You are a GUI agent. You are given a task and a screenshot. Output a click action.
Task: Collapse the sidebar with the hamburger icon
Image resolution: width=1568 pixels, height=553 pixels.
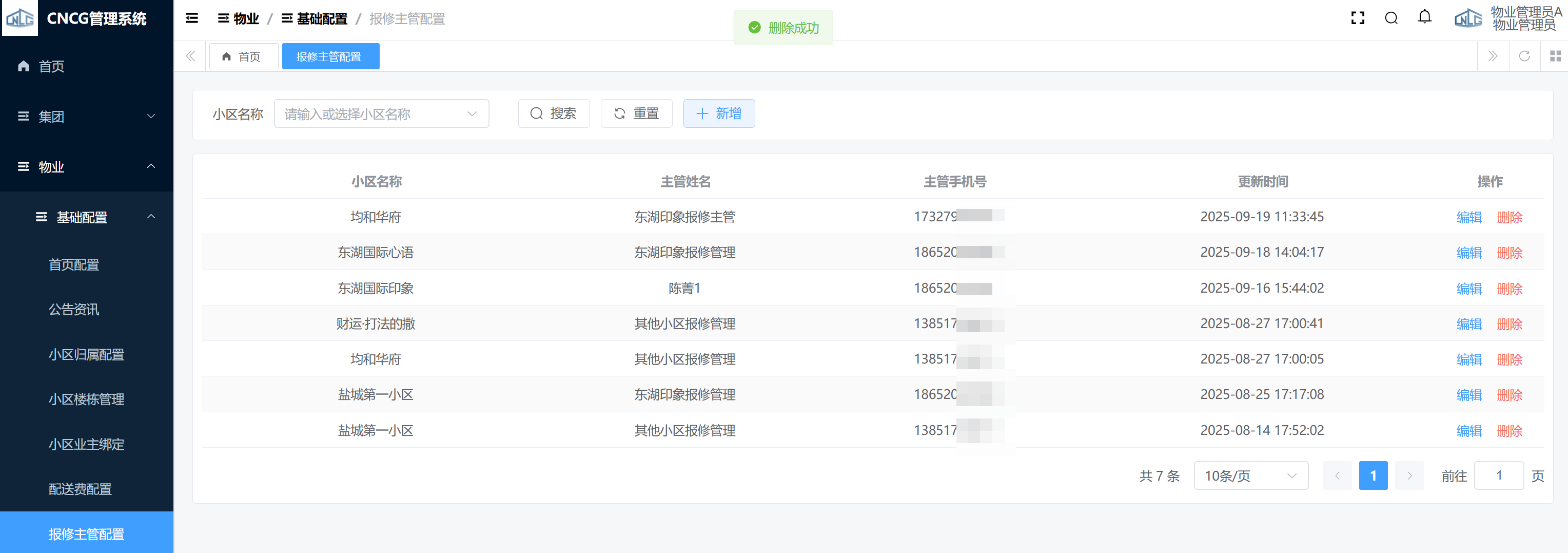[192, 18]
